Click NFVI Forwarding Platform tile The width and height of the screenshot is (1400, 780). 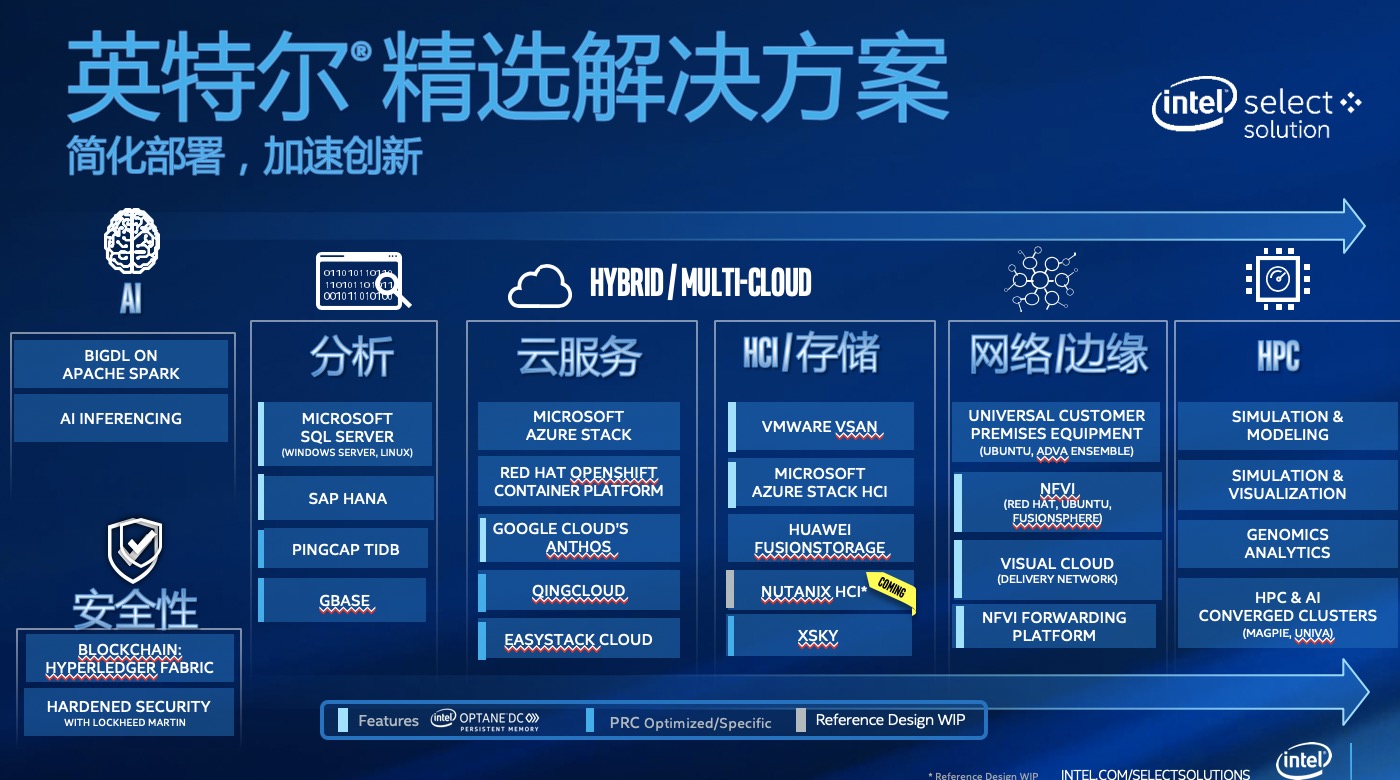click(1055, 626)
